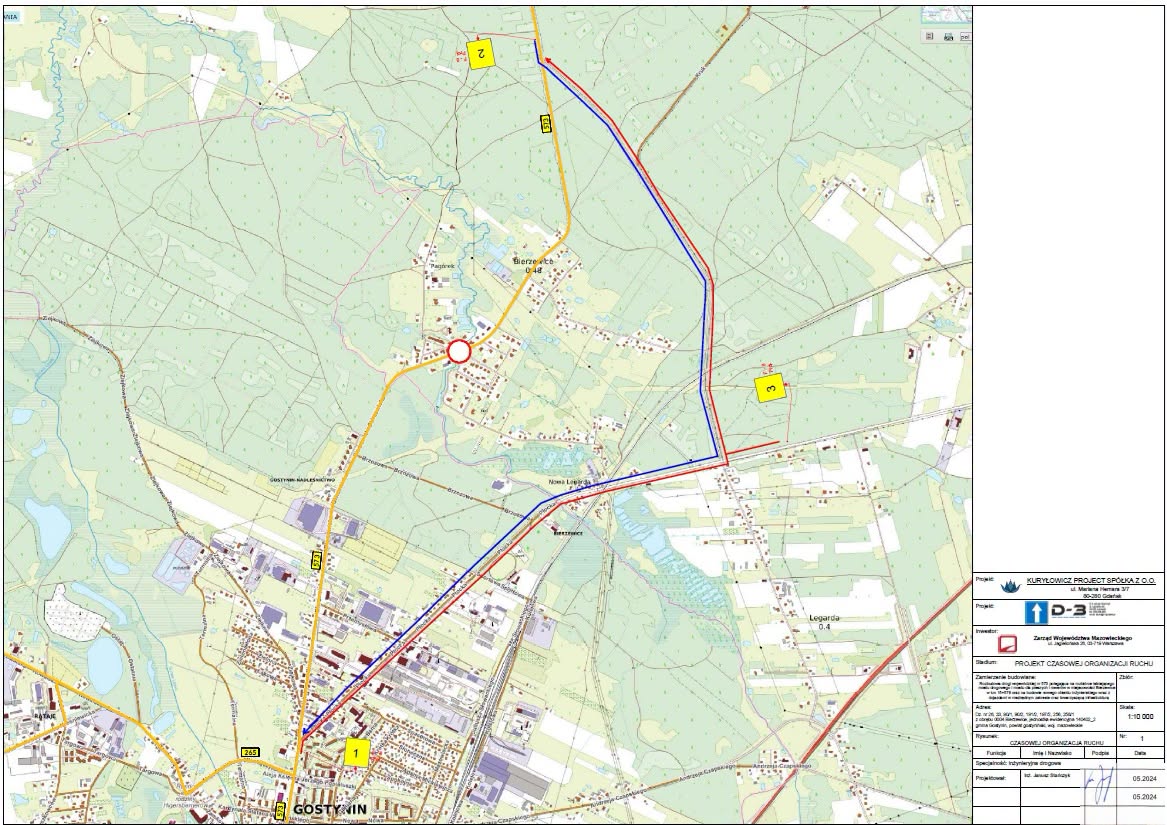Click the red circle marker at Bierzewice
This screenshot has height=825, width=1167.
pos(459,351)
